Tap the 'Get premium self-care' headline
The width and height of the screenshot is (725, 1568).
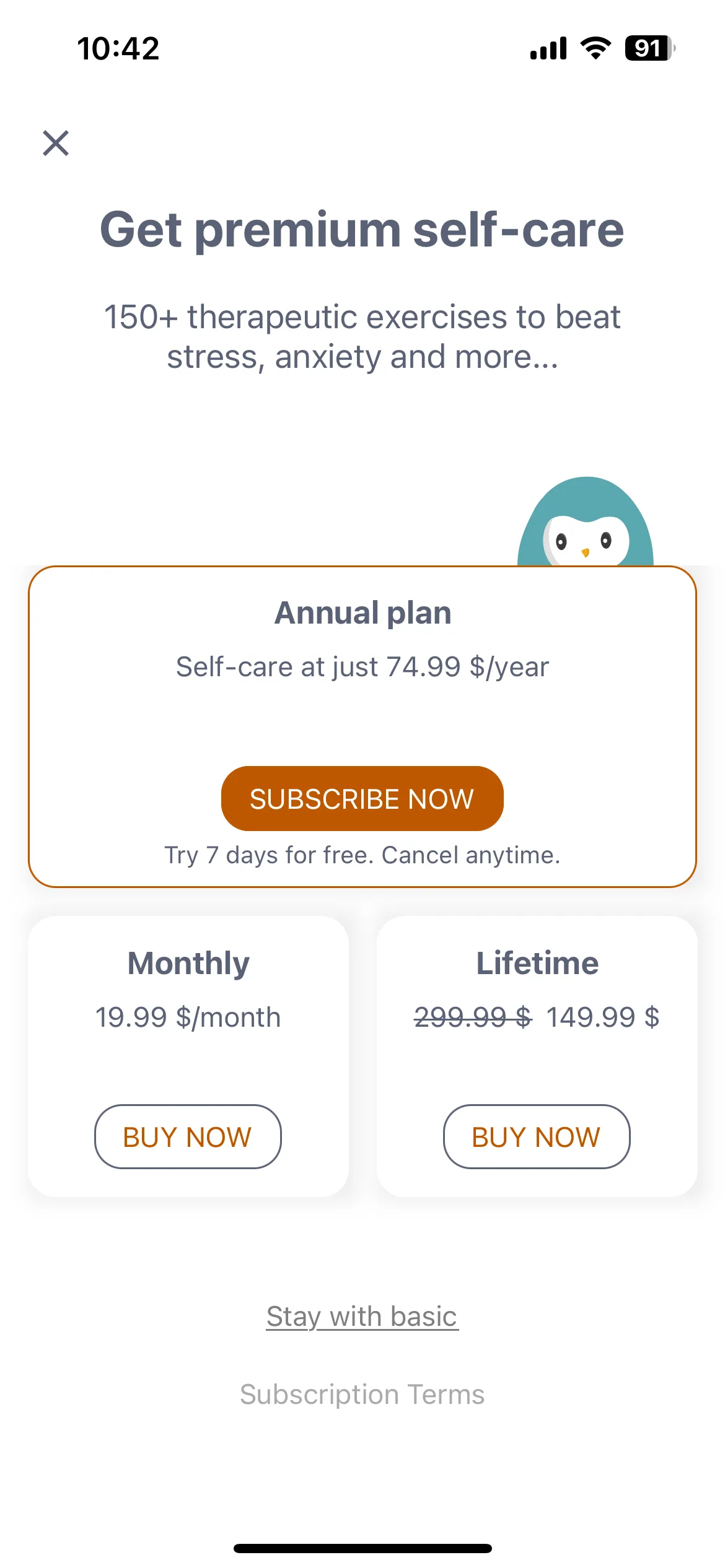(362, 229)
